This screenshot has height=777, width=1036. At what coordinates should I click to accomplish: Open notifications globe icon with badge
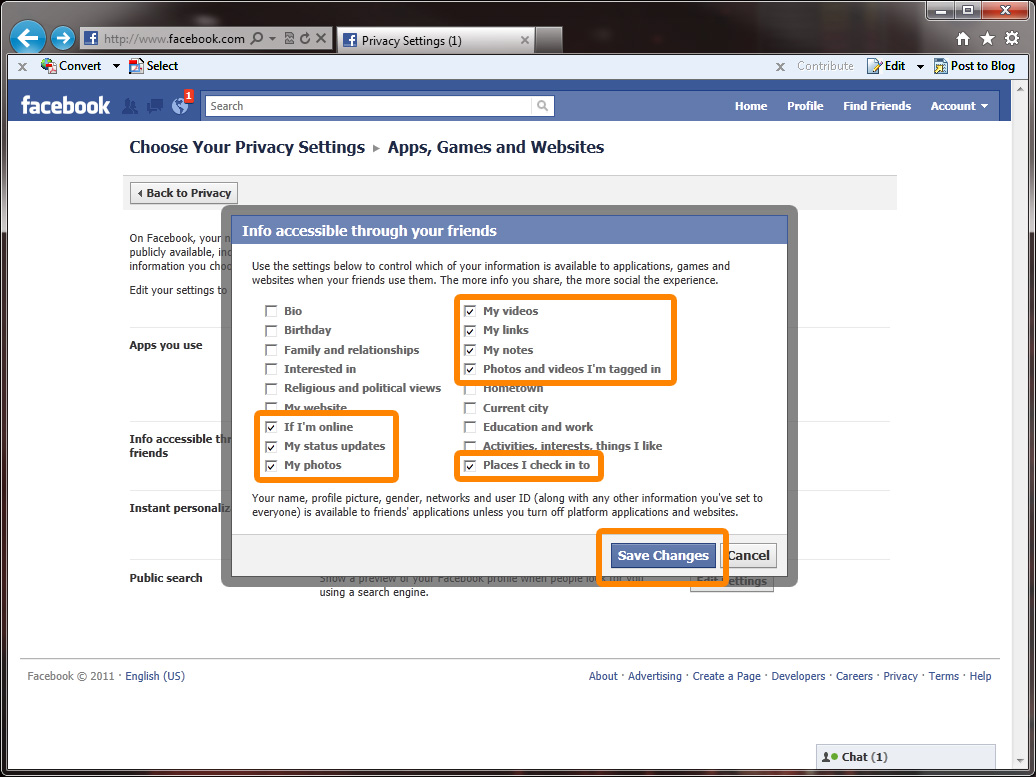(180, 106)
